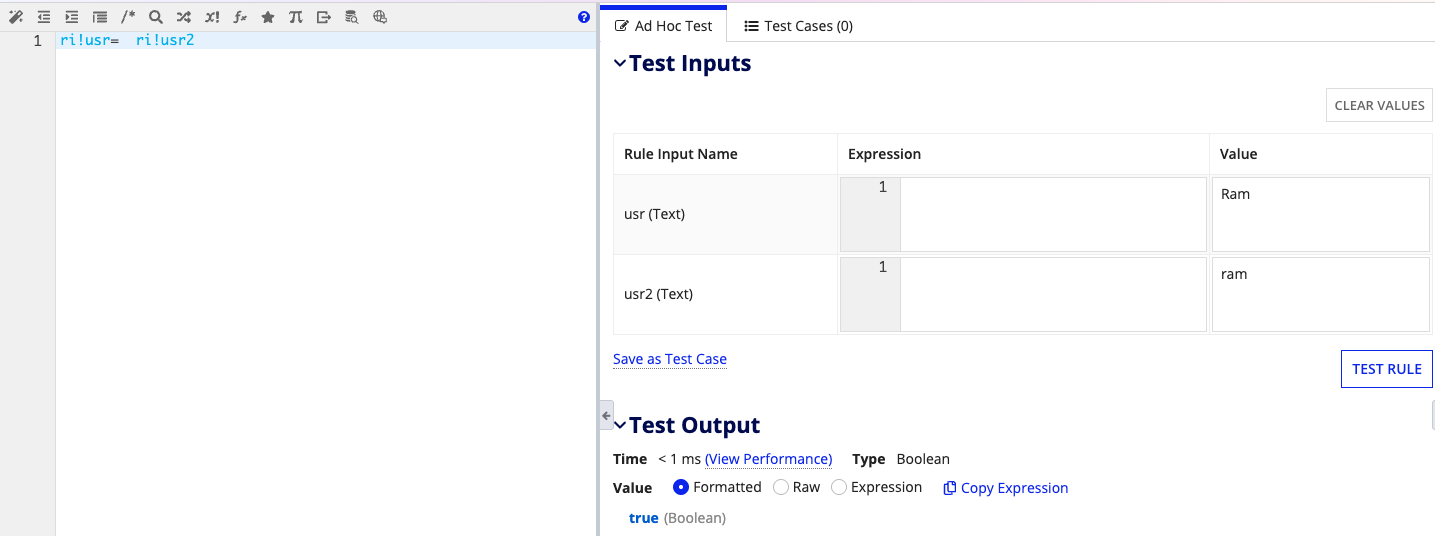Click the magic wand format expression icon
The width and height of the screenshot is (1435, 536).
pyautogui.click(x=16, y=17)
